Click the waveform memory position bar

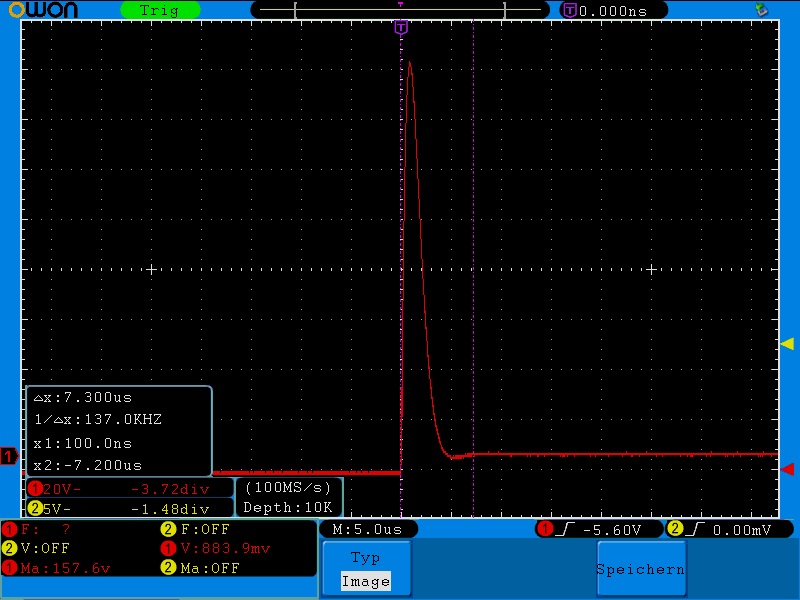click(x=401, y=10)
